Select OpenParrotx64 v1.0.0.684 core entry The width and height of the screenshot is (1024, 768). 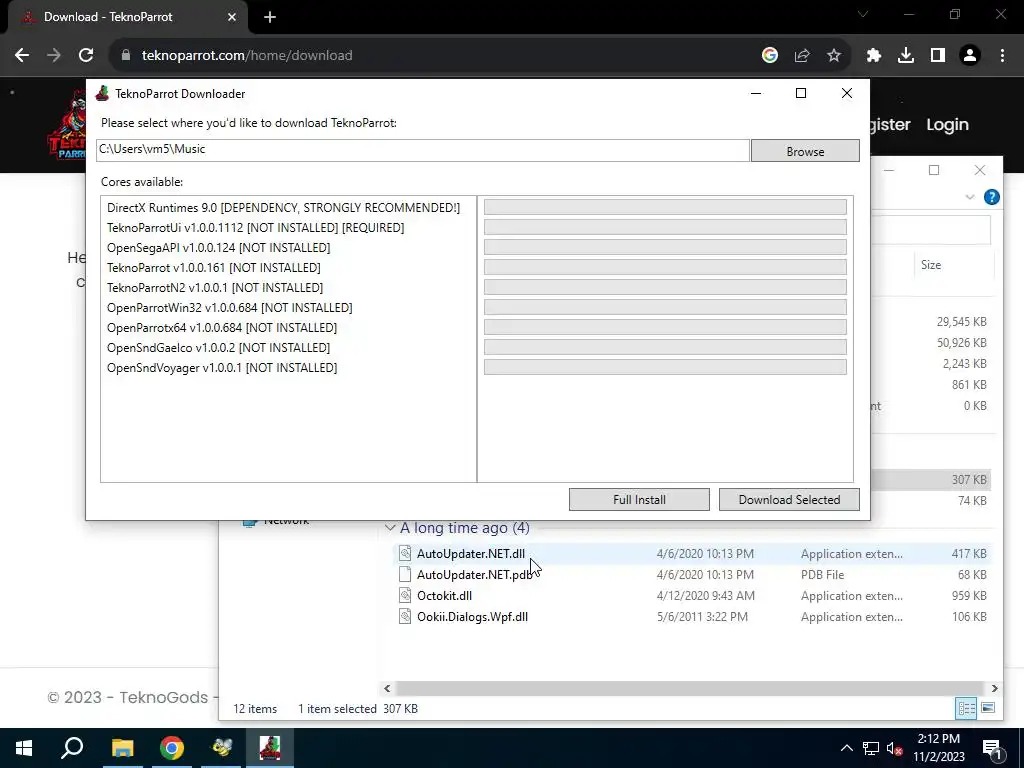pyautogui.click(x=222, y=328)
